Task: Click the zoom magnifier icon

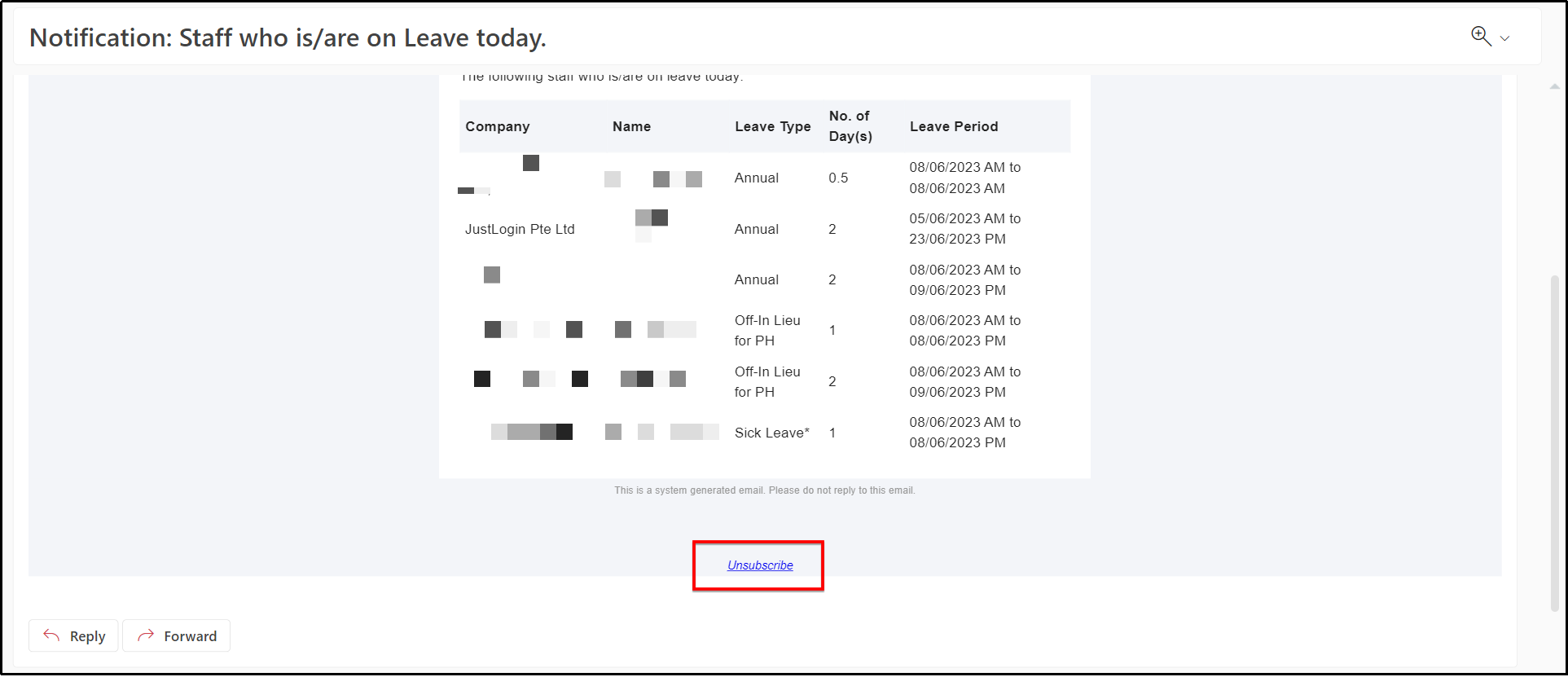Action: pos(1480,36)
